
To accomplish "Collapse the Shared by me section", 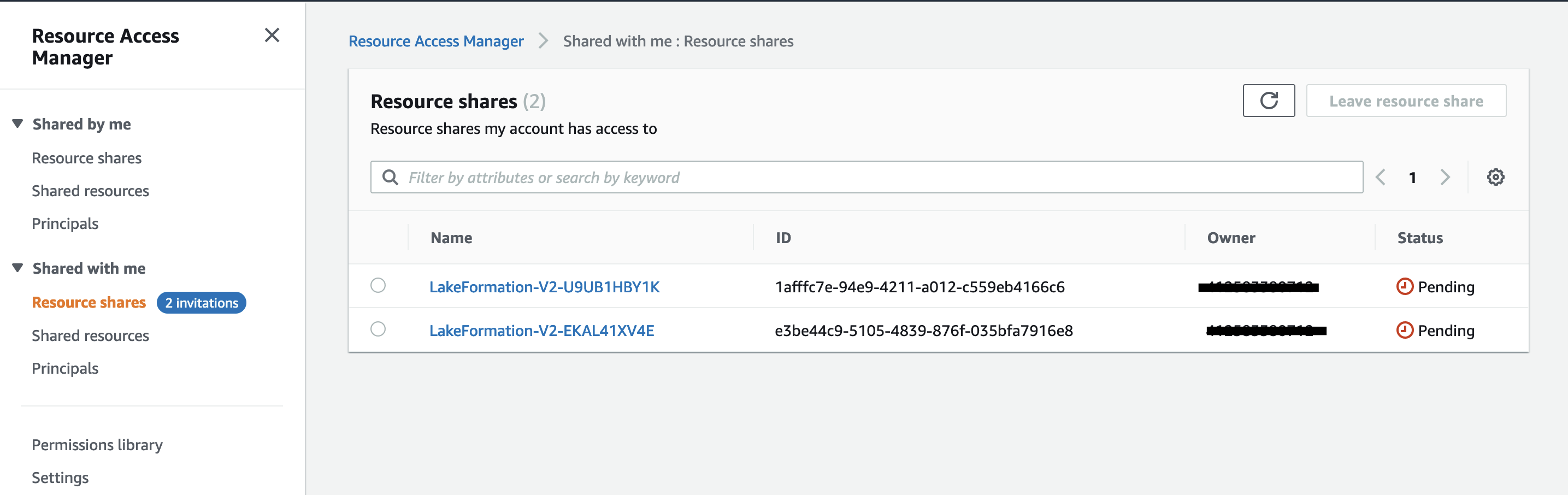I will point(17,123).
